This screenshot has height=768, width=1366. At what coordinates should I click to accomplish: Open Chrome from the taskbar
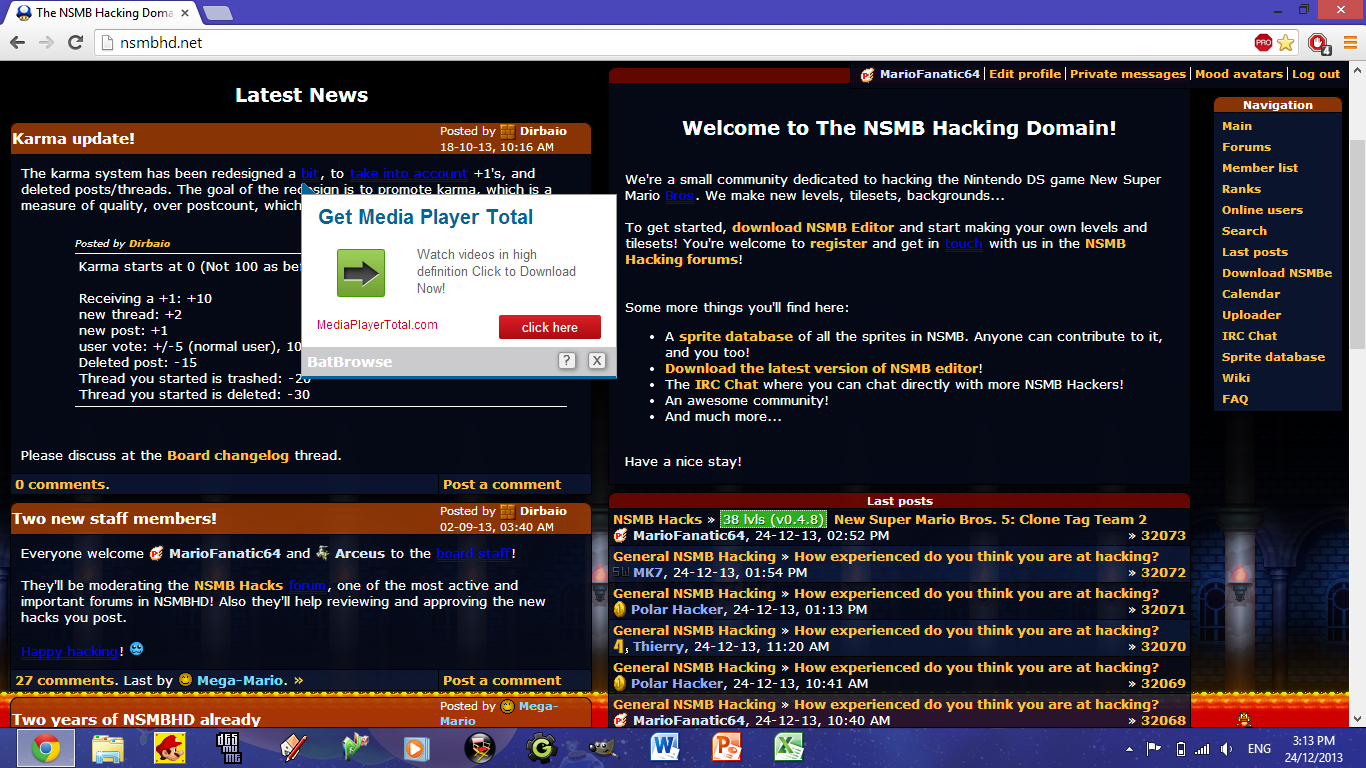point(45,748)
